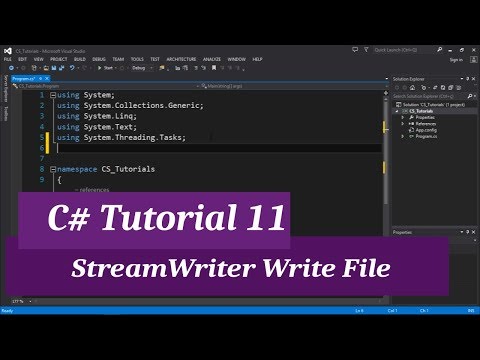The height and width of the screenshot is (360, 480).
Task: Click the Uncomment Lines toolbar icon
Action: [x=203, y=68]
